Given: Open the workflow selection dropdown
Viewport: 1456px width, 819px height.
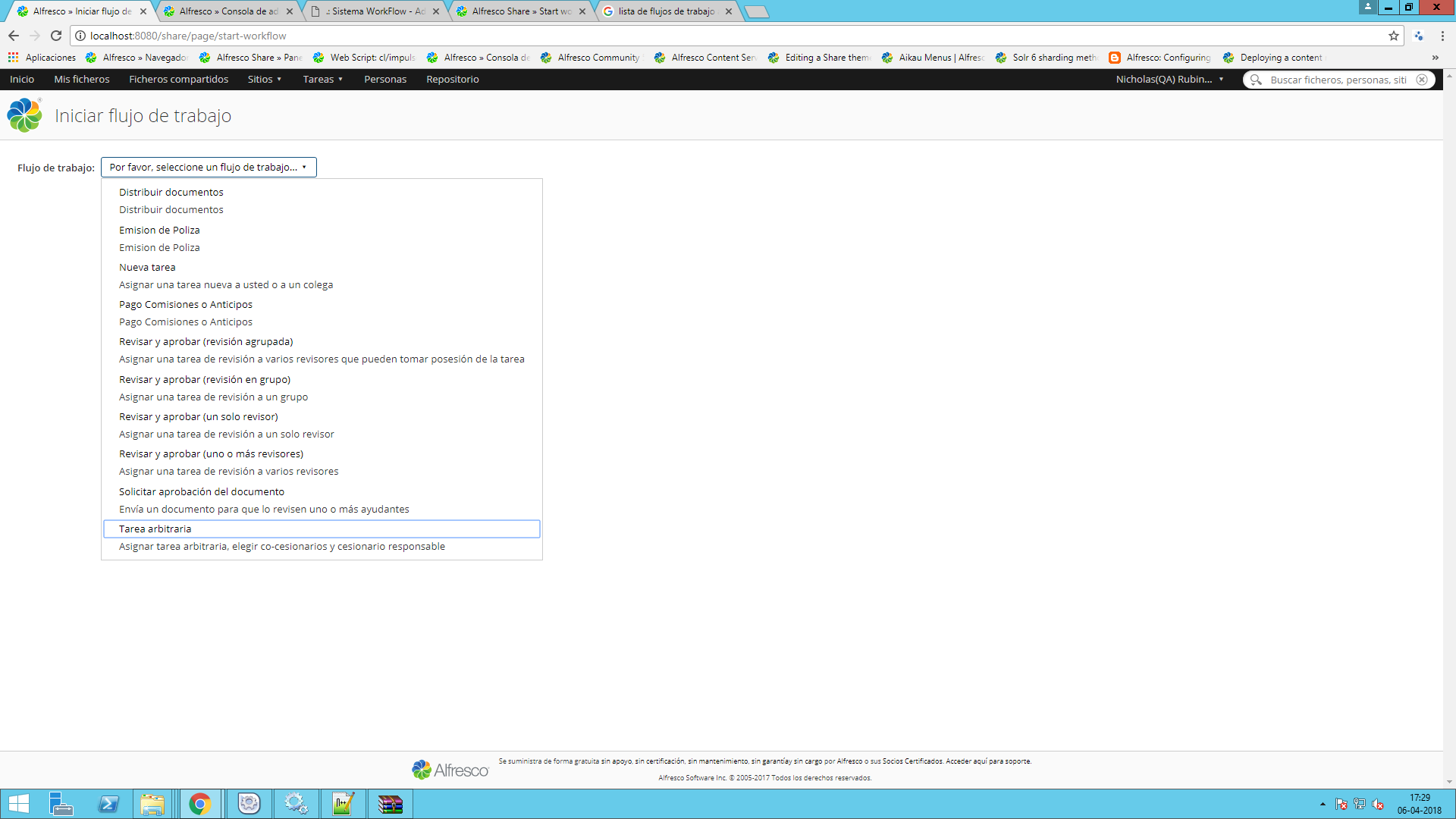Looking at the screenshot, I should [209, 167].
